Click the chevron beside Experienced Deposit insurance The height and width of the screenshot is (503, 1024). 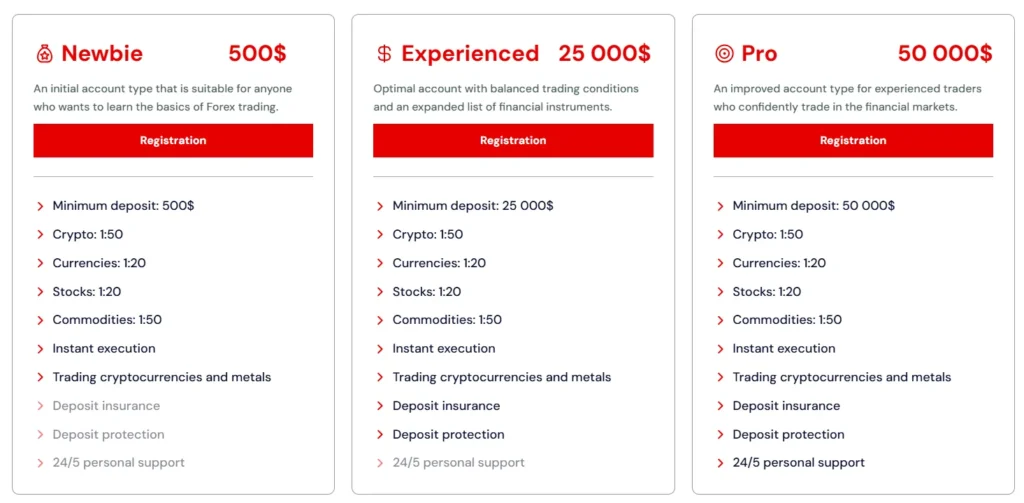pyautogui.click(x=381, y=406)
